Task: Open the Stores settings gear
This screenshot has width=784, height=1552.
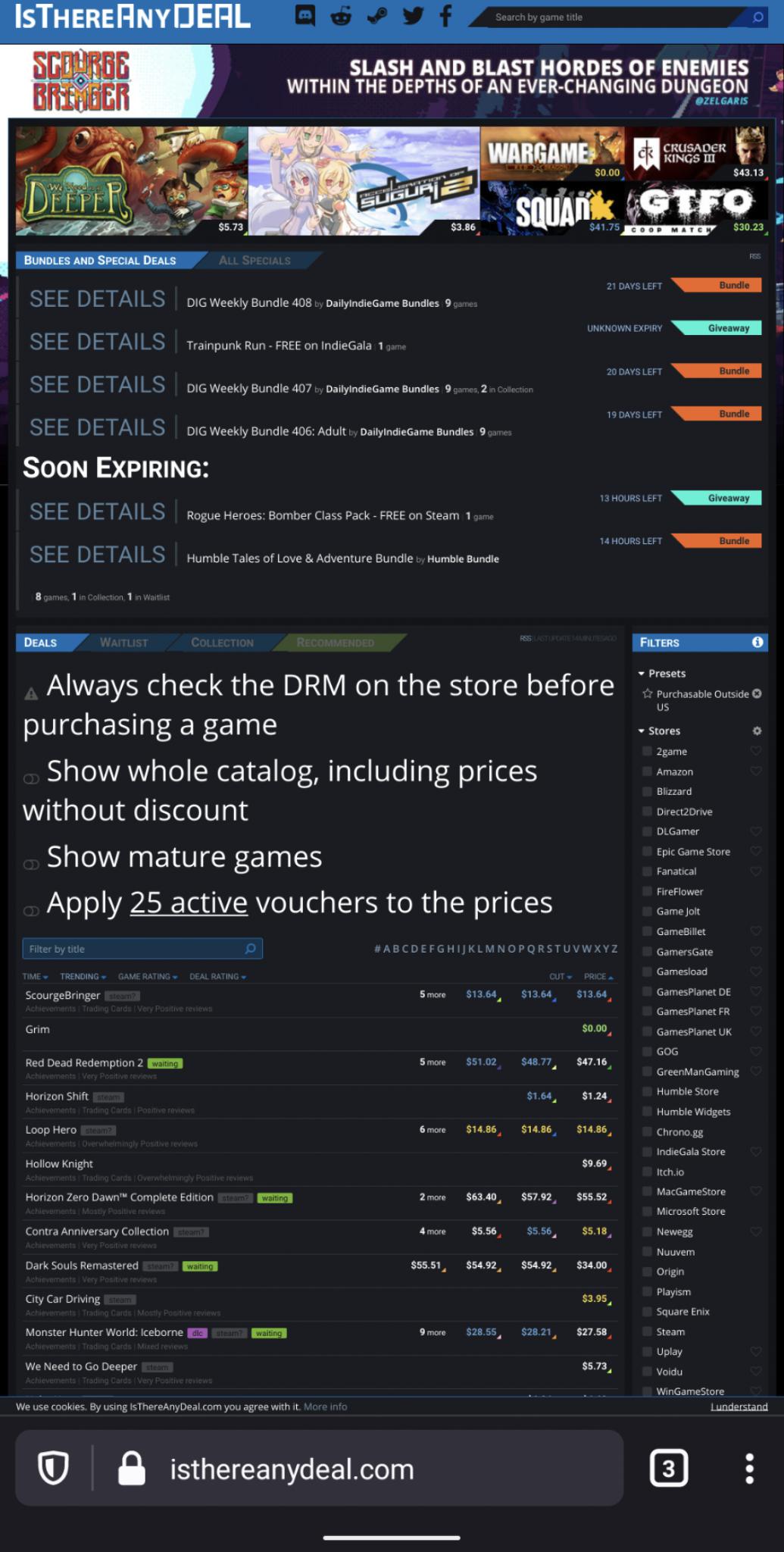Action: (757, 731)
